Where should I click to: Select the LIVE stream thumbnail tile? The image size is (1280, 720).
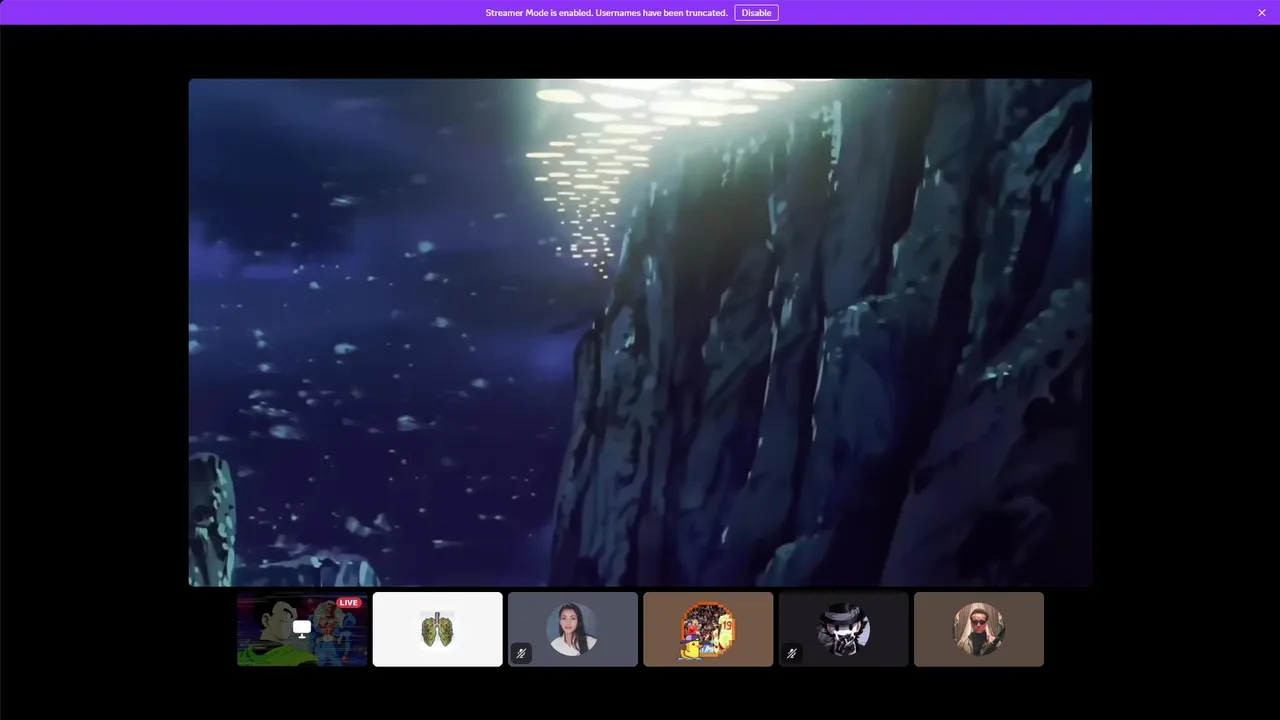coord(303,629)
